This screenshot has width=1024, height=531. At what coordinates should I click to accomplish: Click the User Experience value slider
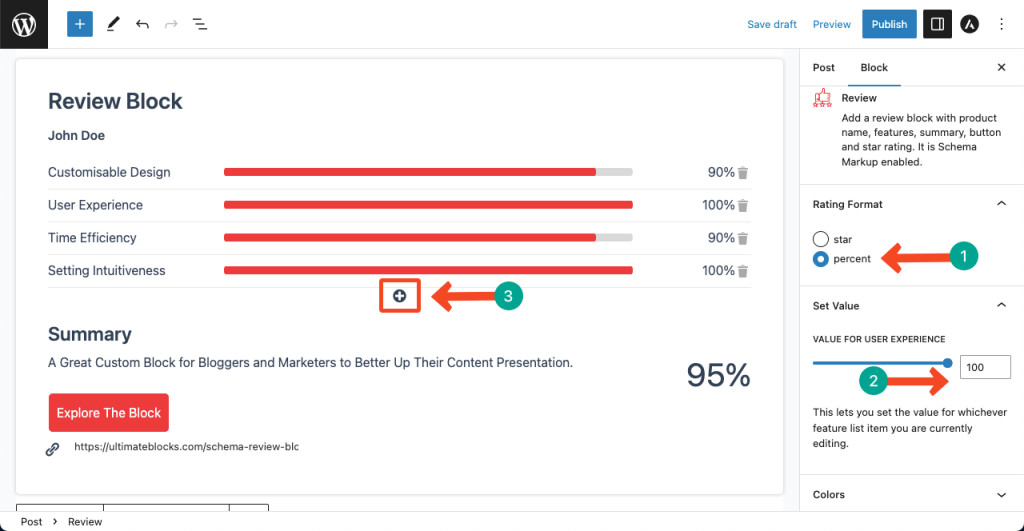pyautogui.click(x=880, y=363)
